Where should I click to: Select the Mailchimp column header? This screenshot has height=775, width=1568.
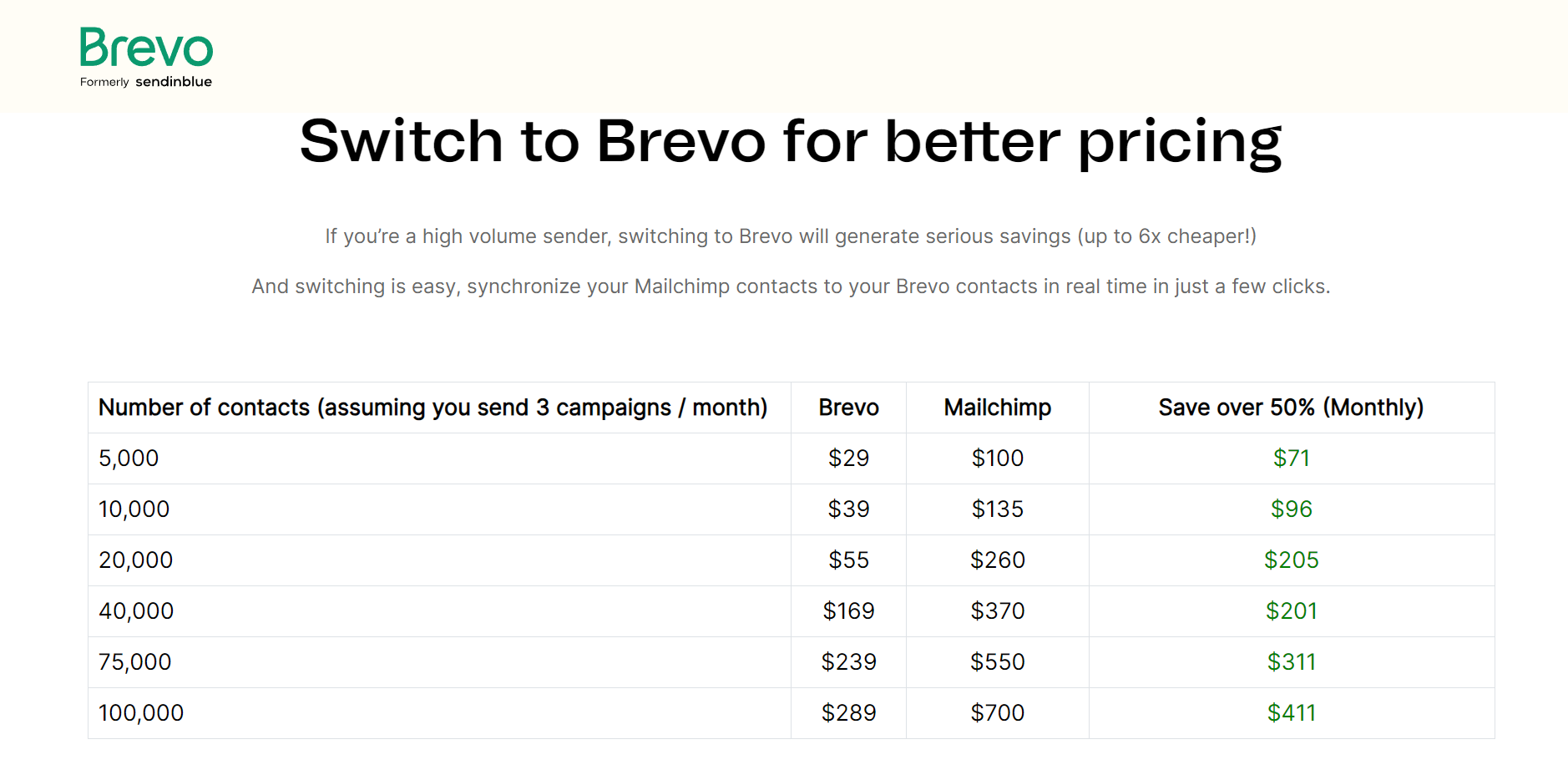997,408
